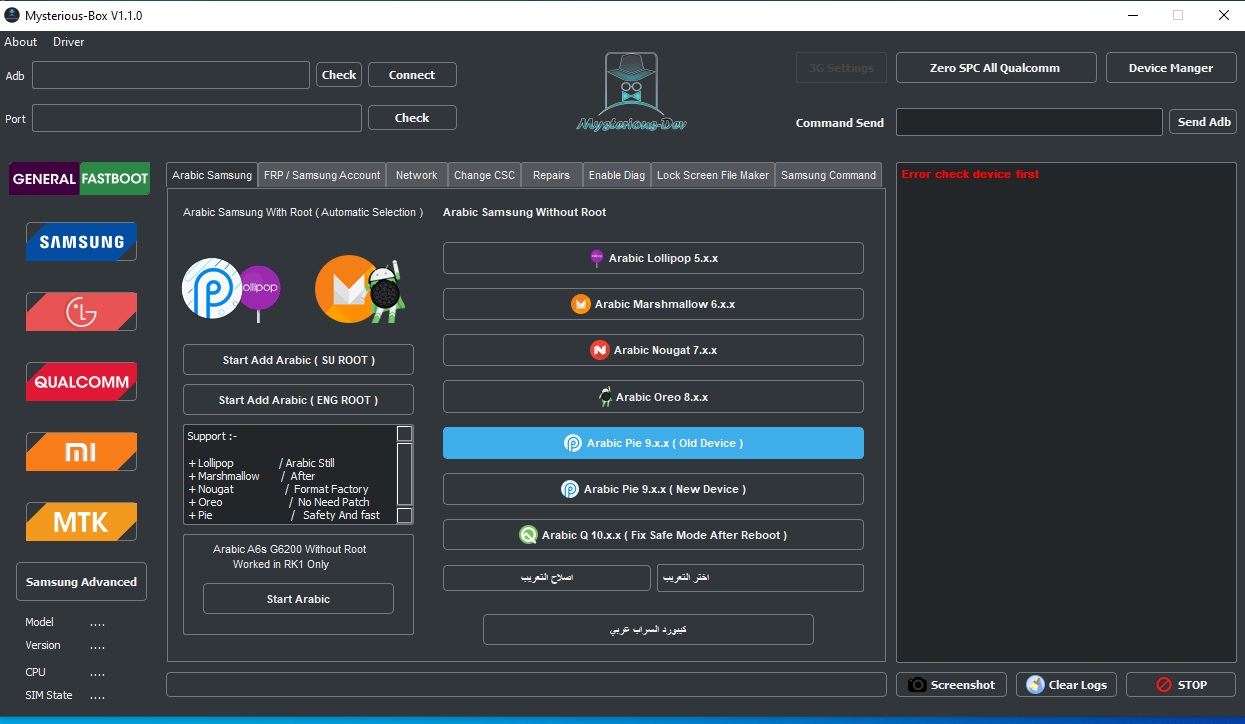This screenshot has width=1245, height=724.
Task: Click the Arabic keyboard button
Action: pos(648,630)
